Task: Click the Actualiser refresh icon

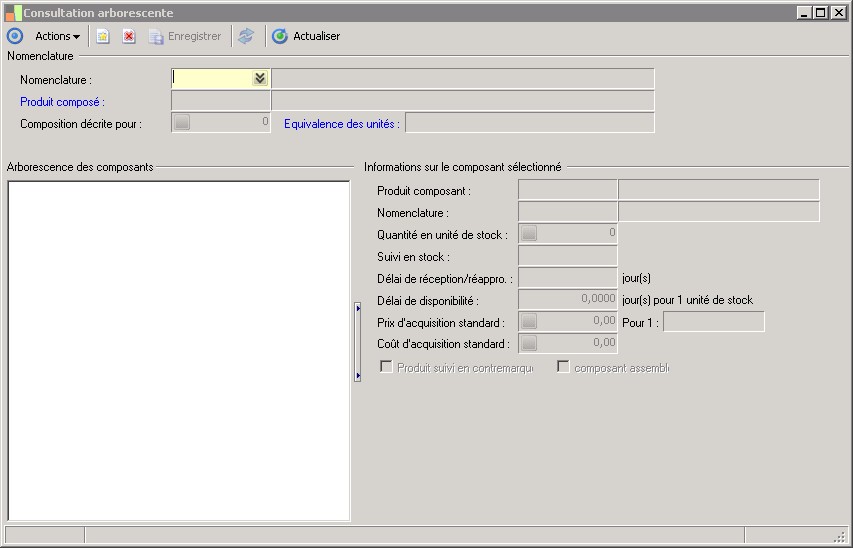Action: (x=280, y=36)
